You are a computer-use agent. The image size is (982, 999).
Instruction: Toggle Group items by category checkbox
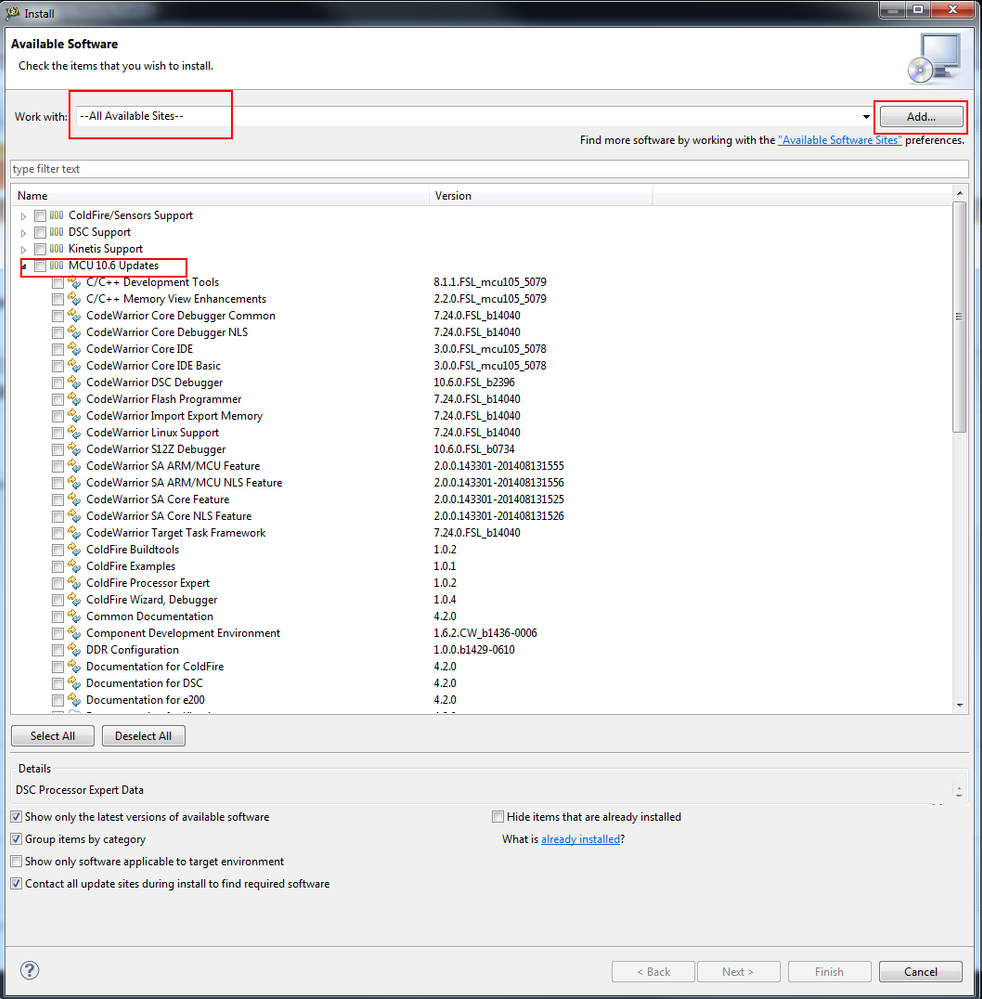click(x=17, y=839)
